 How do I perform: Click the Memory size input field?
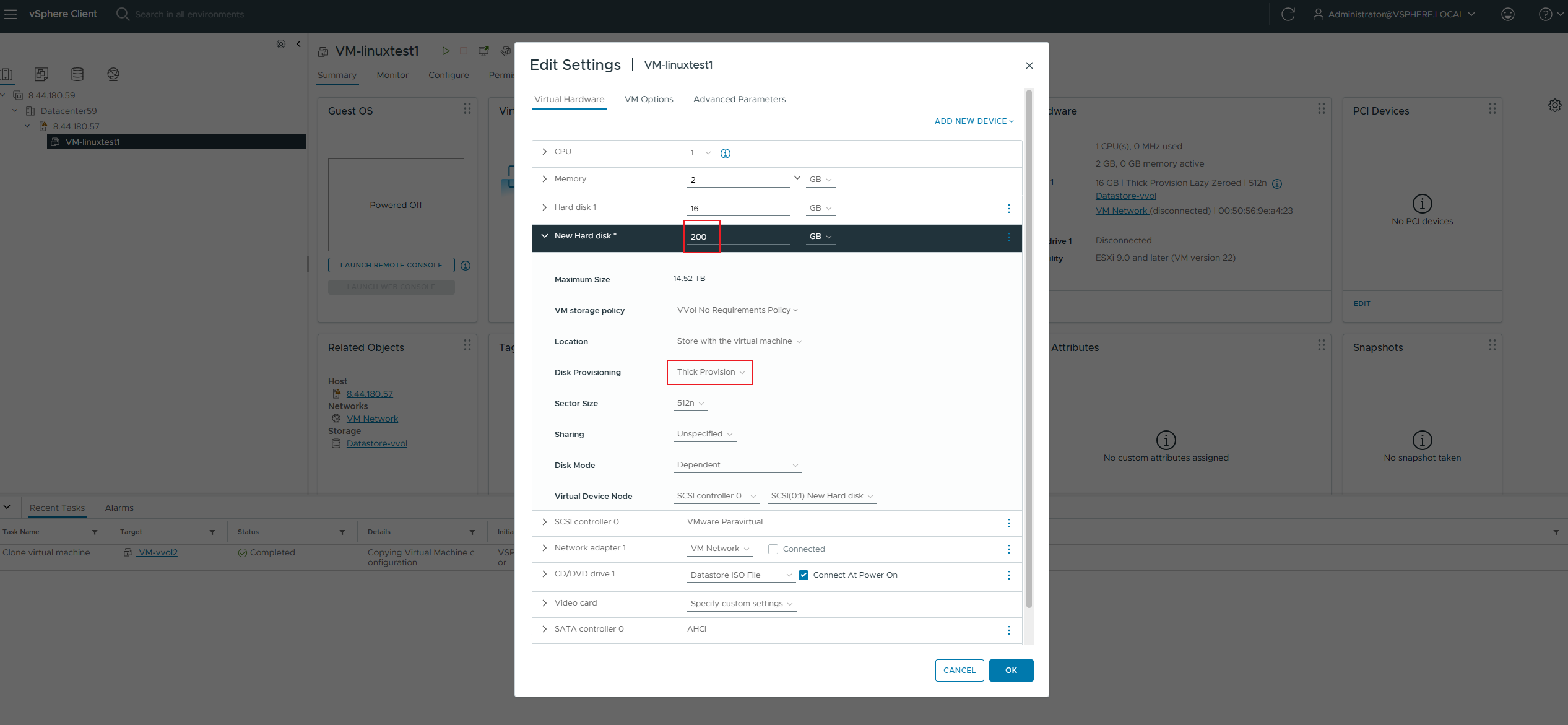pos(738,180)
